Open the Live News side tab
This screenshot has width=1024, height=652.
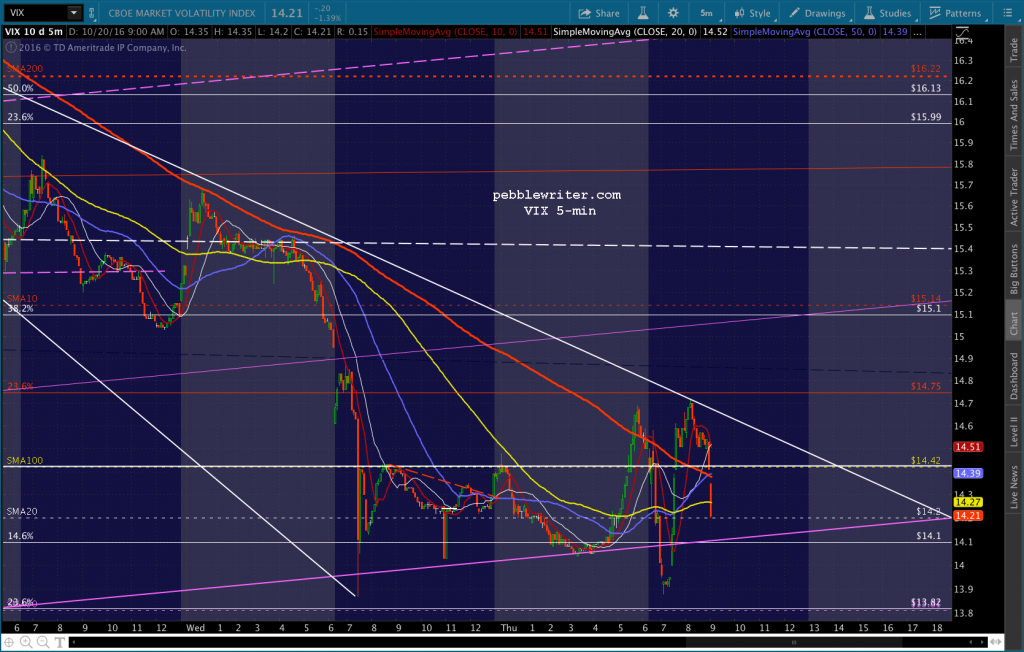[x=1014, y=487]
